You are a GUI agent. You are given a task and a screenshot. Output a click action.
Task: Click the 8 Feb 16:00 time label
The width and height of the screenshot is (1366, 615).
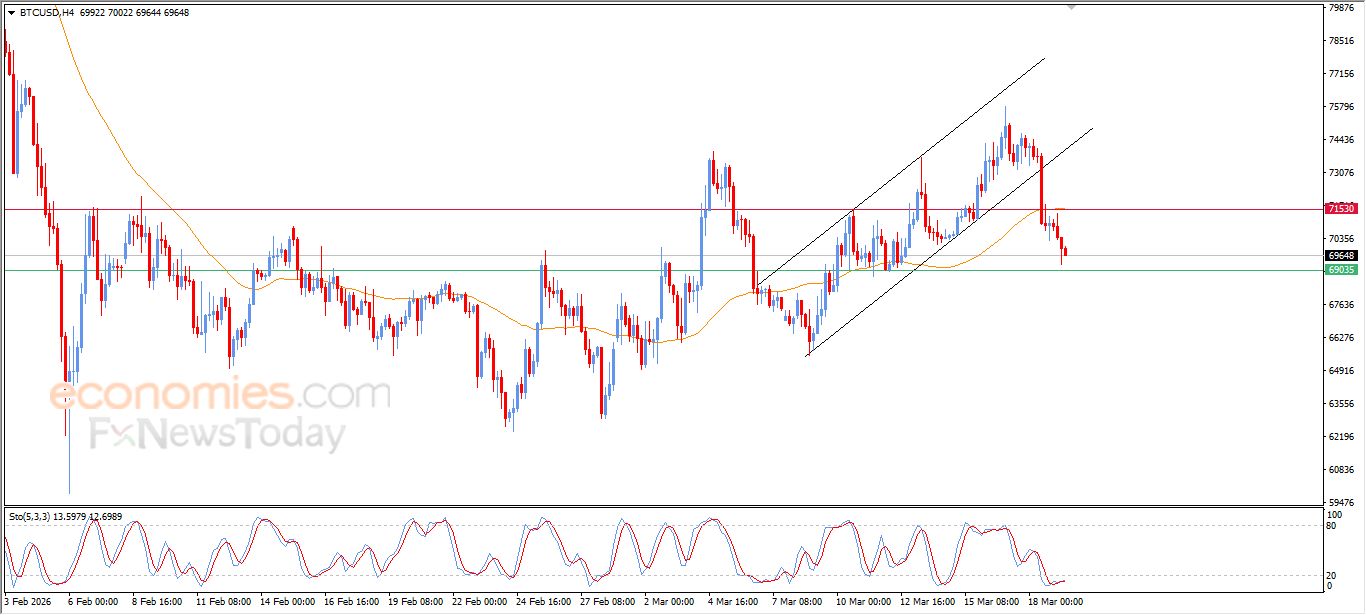pyautogui.click(x=157, y=602)
